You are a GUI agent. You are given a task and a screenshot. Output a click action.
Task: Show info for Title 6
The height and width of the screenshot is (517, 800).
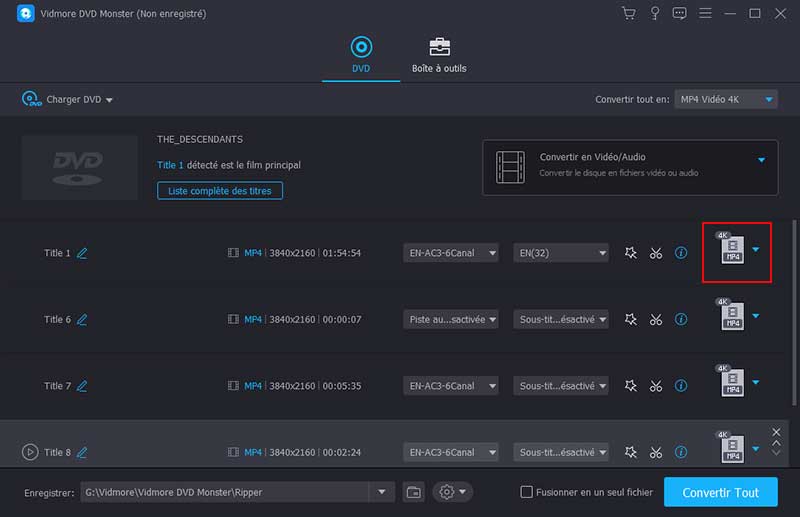pyautogui.click(x=681, y=319)
